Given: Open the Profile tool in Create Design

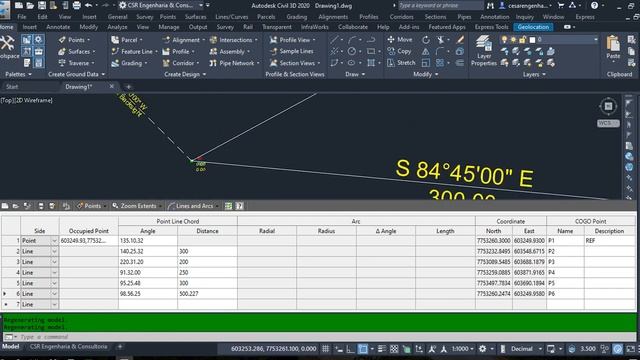Looking at the screenshot, I should 178,52.
